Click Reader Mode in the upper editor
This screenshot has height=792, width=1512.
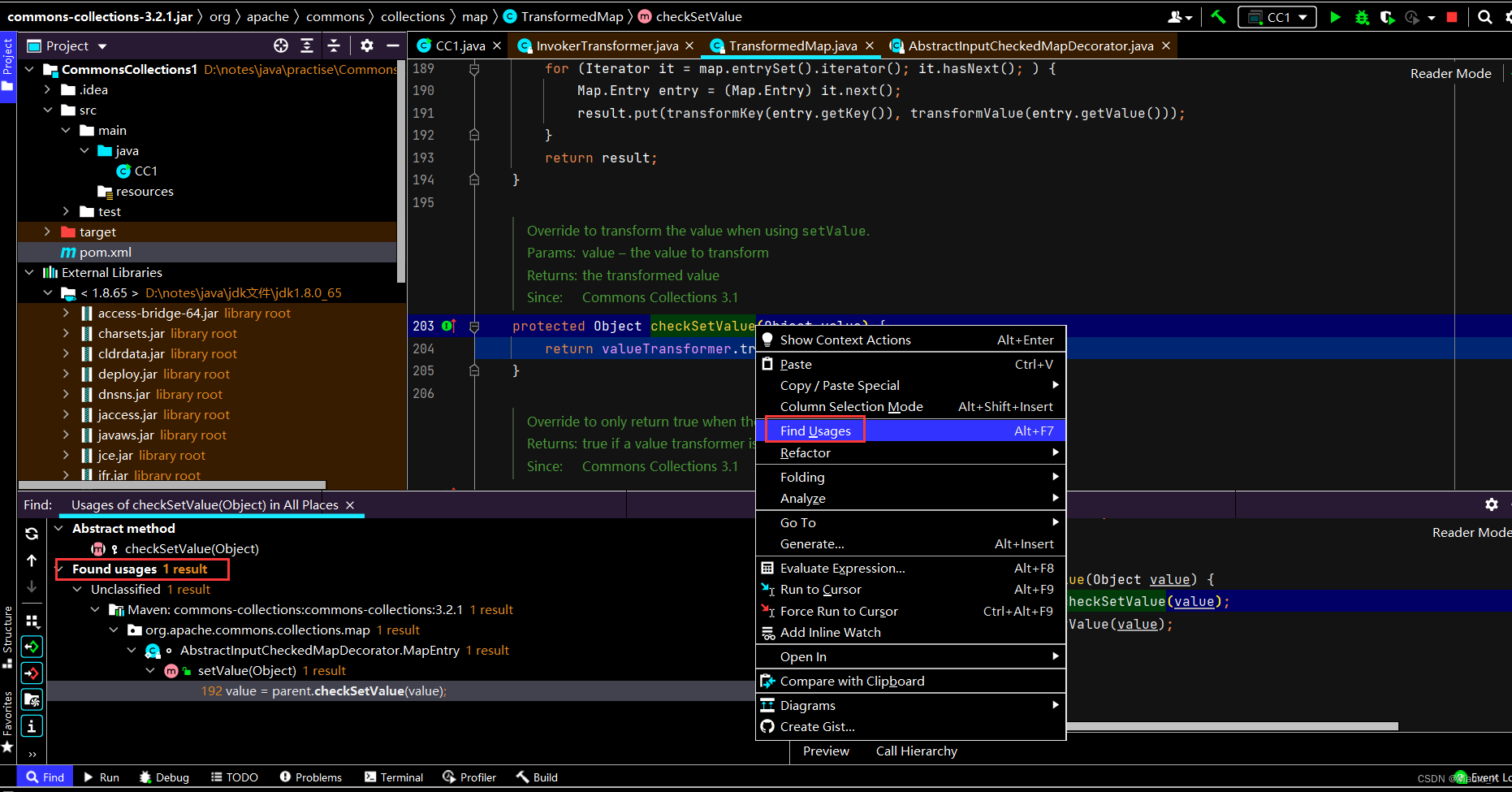[x=1450, y=73]
